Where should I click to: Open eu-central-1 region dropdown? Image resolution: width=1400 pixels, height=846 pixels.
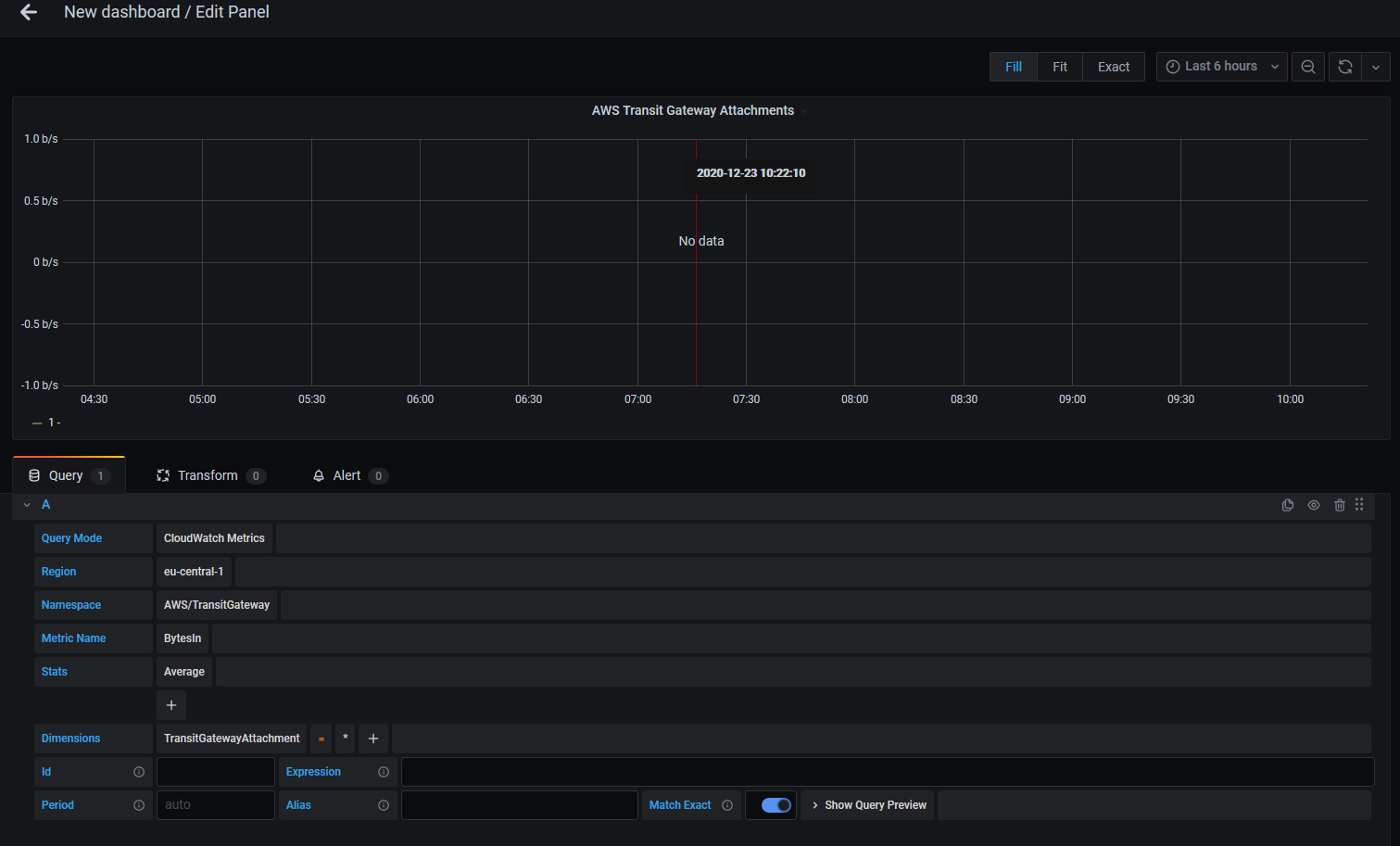pyautogui.click(x=194, y=572)
